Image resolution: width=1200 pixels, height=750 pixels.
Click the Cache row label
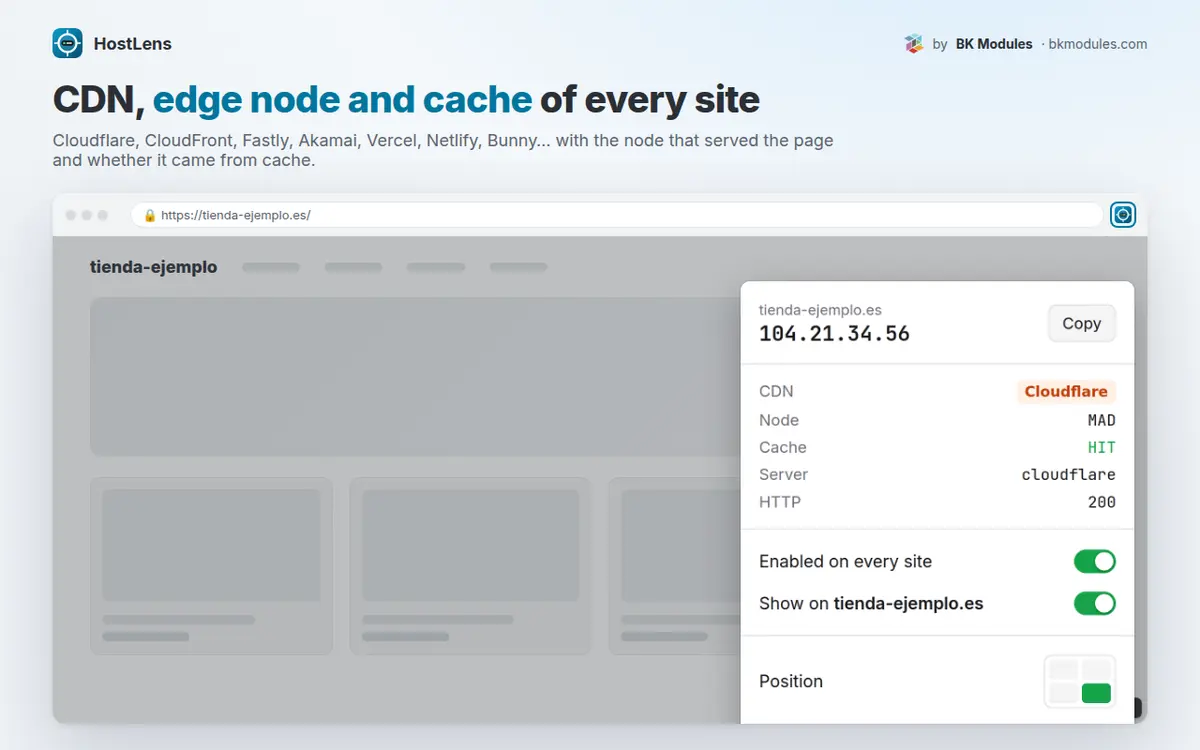(783, 447)
